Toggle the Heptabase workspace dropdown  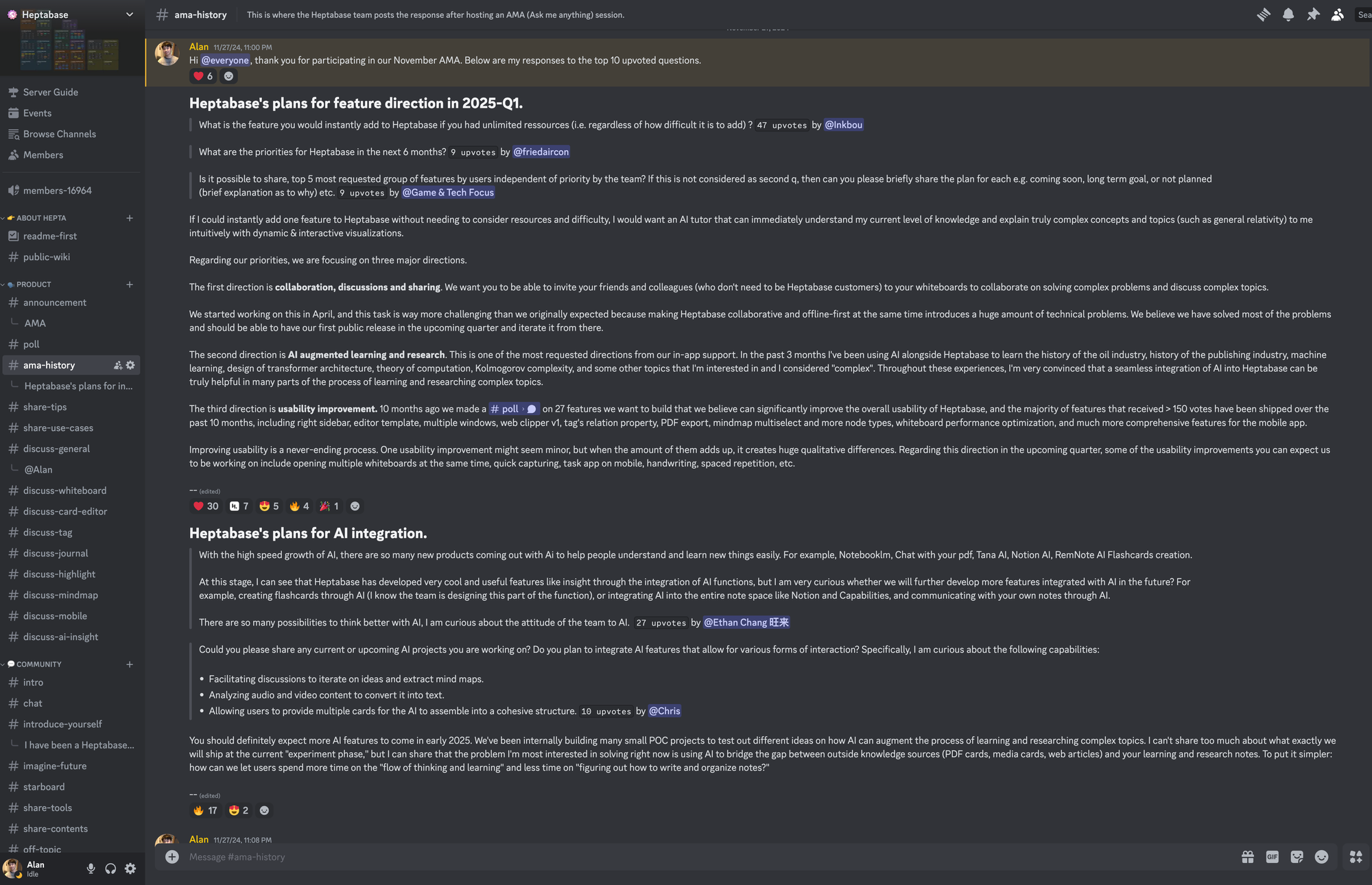128,14
